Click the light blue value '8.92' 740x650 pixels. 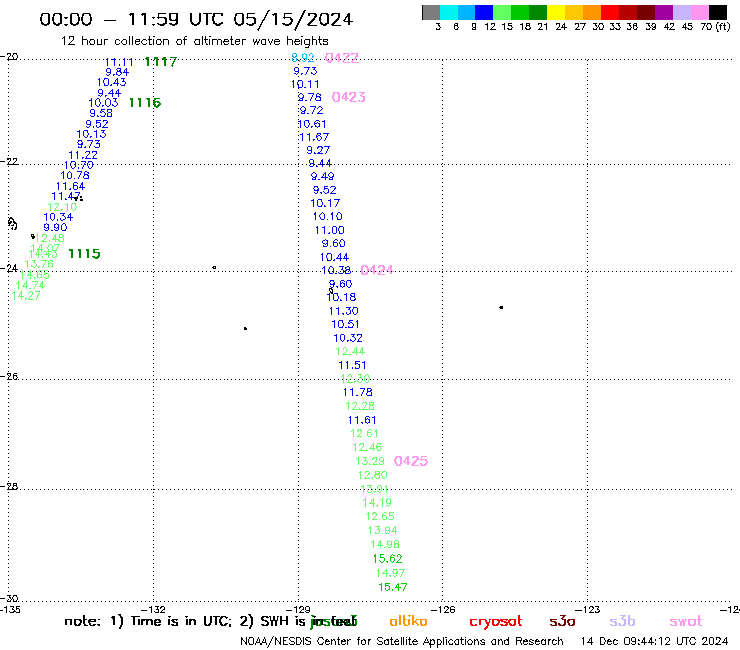[x=303, y=58]
